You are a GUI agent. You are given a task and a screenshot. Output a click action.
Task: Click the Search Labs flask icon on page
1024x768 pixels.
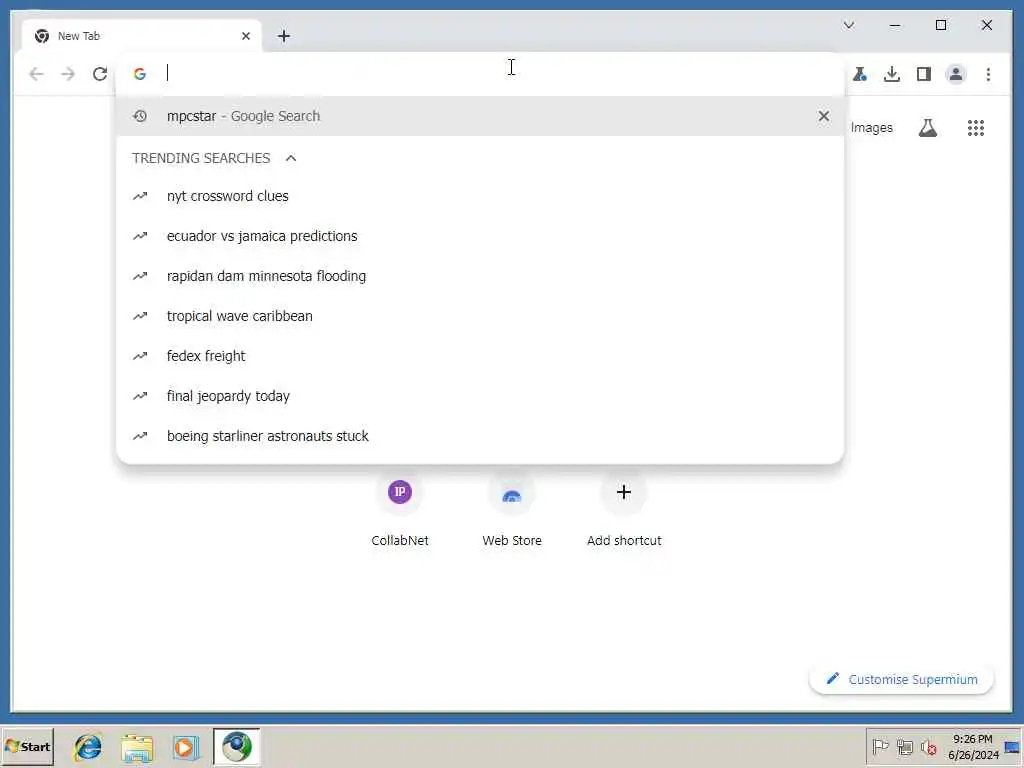click(x=927, y=128)
